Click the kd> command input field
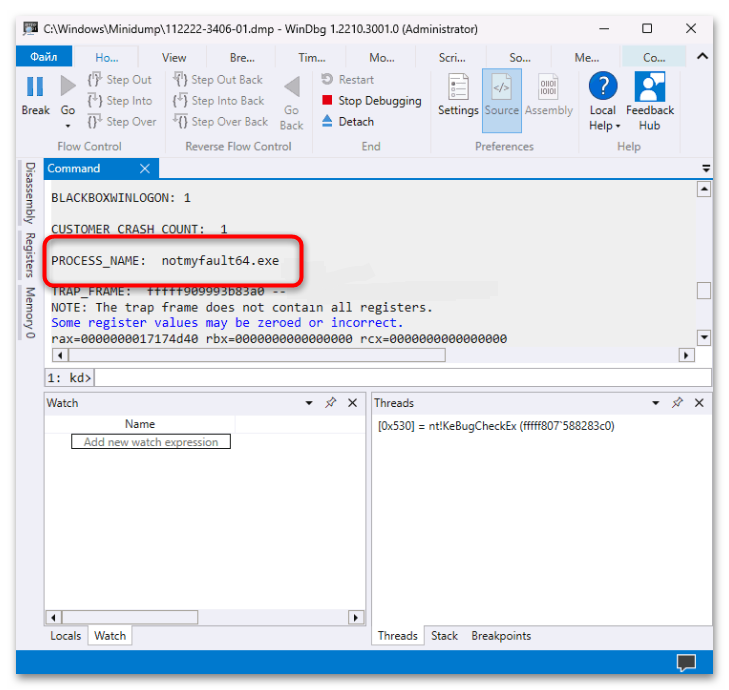 pyautogui.click(x=403, y=377)
